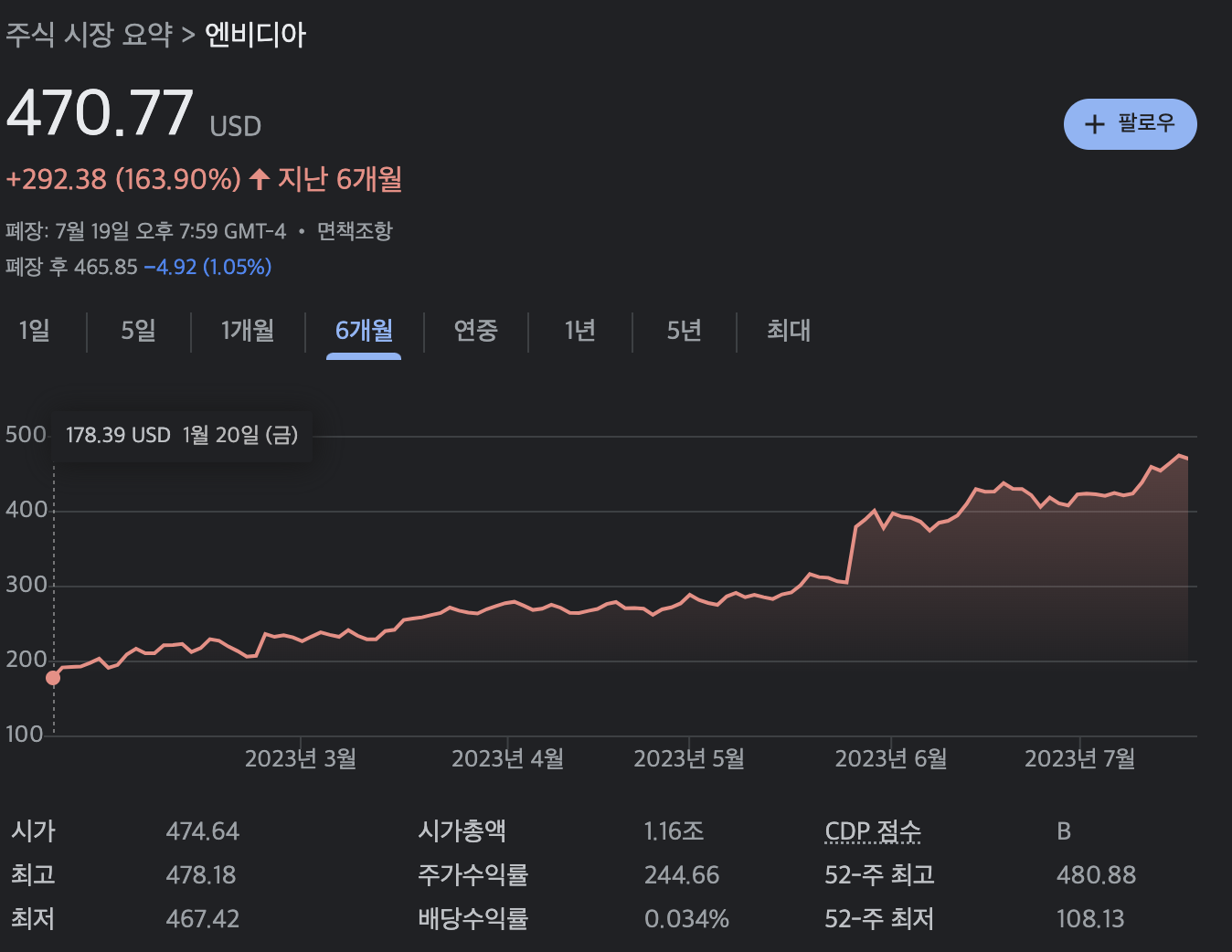Click the 100 y-axis label

(x=24, y=735)
